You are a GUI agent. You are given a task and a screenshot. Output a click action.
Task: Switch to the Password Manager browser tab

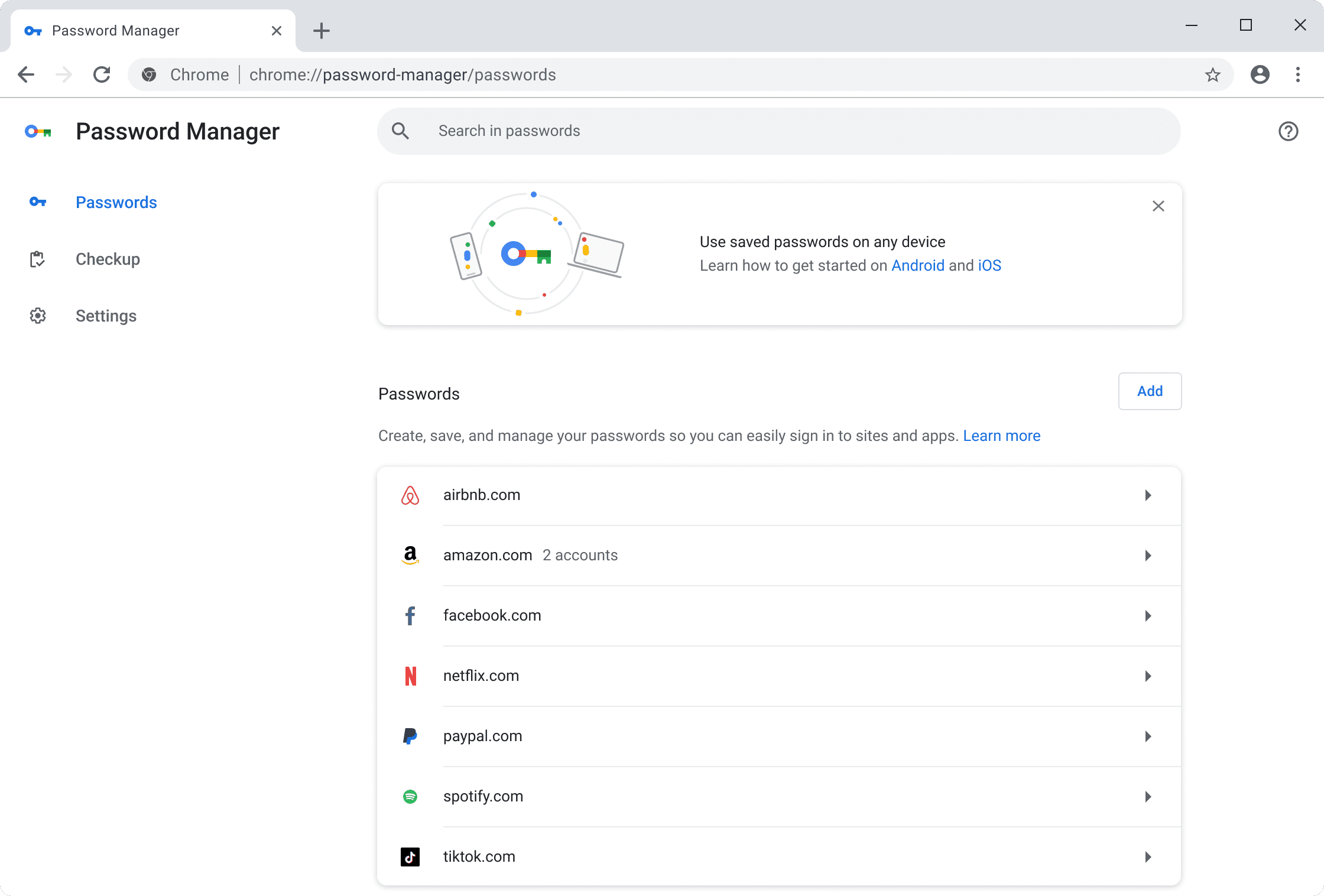pyautogui.click(x=116, y=31)
